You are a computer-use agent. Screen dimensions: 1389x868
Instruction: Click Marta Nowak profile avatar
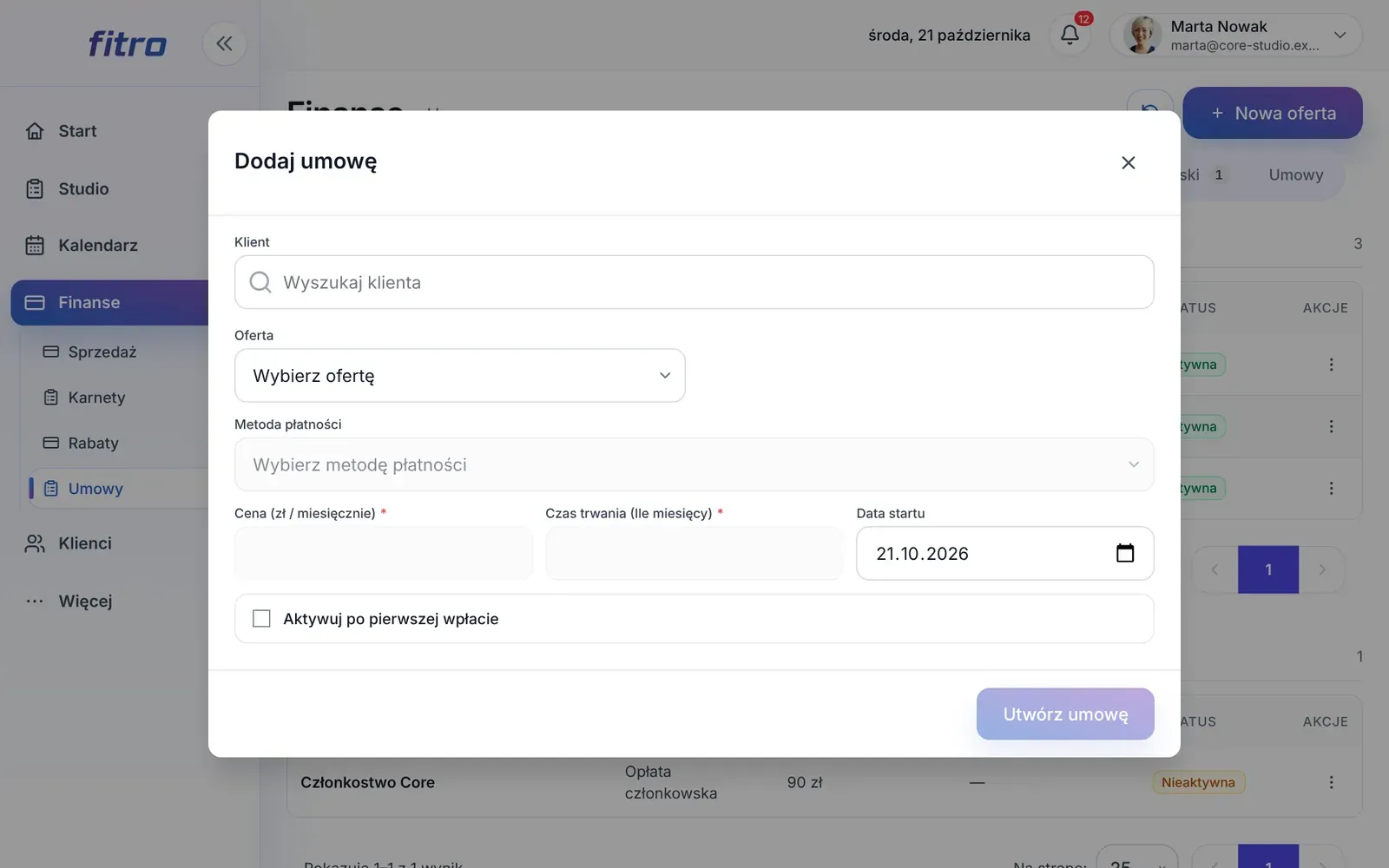point(1142,35)
